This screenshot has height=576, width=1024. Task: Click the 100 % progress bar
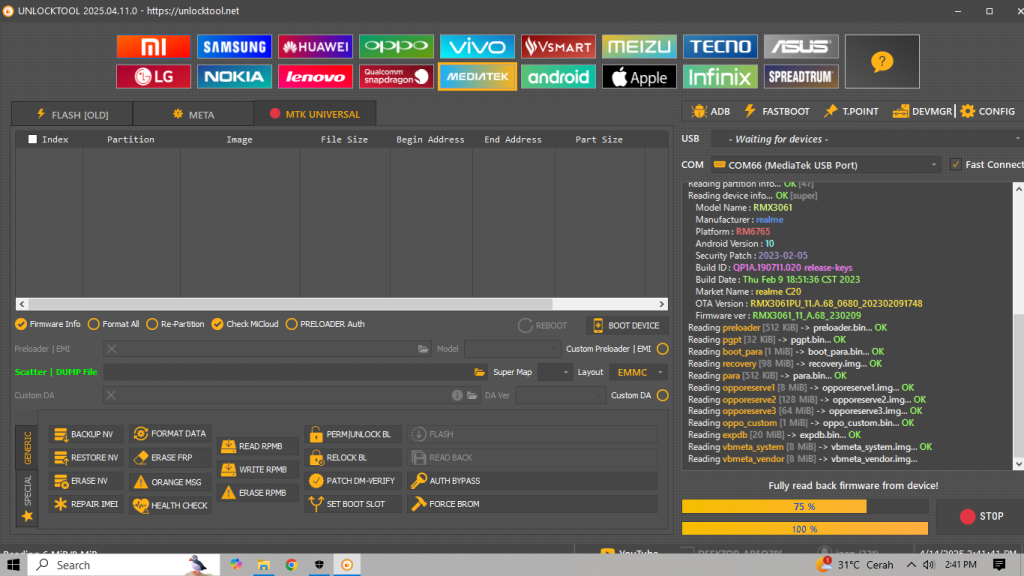[x=805, y=529]
